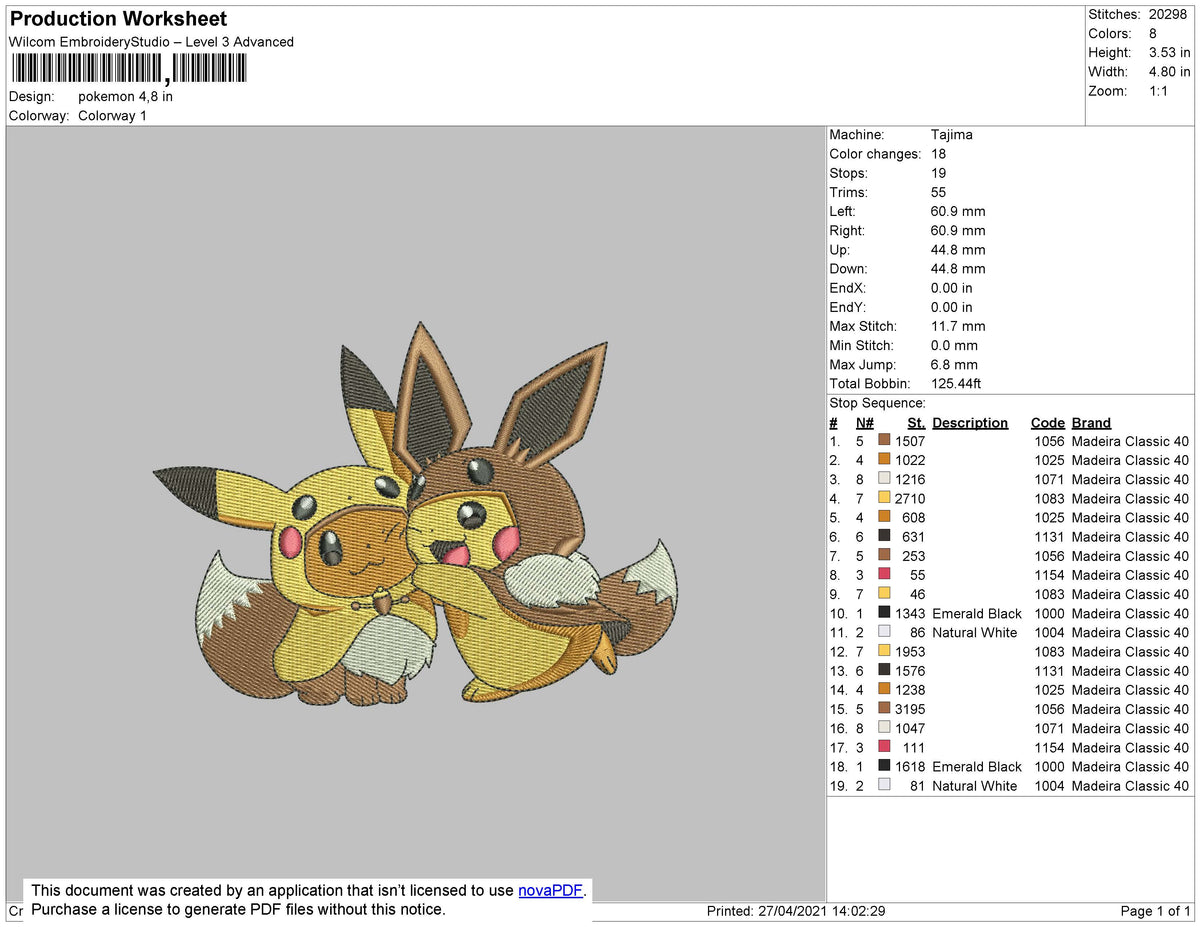Select code 1083 in stop row 12

pos(1049,652)
